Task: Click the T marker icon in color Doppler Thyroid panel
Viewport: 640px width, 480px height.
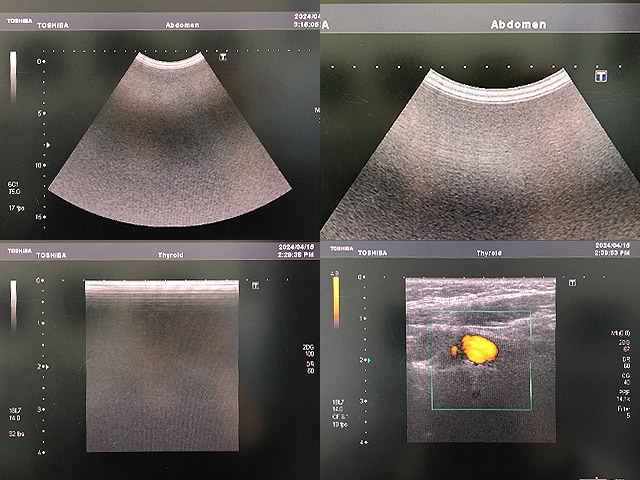Action: click(x=573, y=282)
